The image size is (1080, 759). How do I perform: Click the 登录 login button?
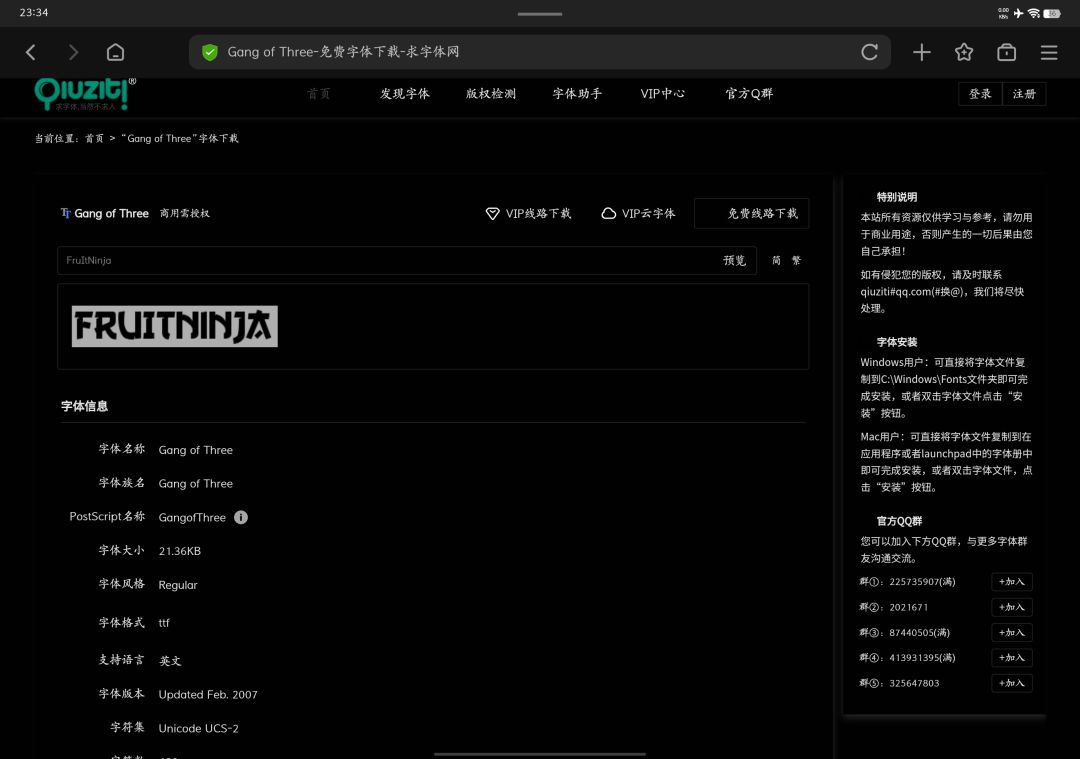tap(980, 94)
